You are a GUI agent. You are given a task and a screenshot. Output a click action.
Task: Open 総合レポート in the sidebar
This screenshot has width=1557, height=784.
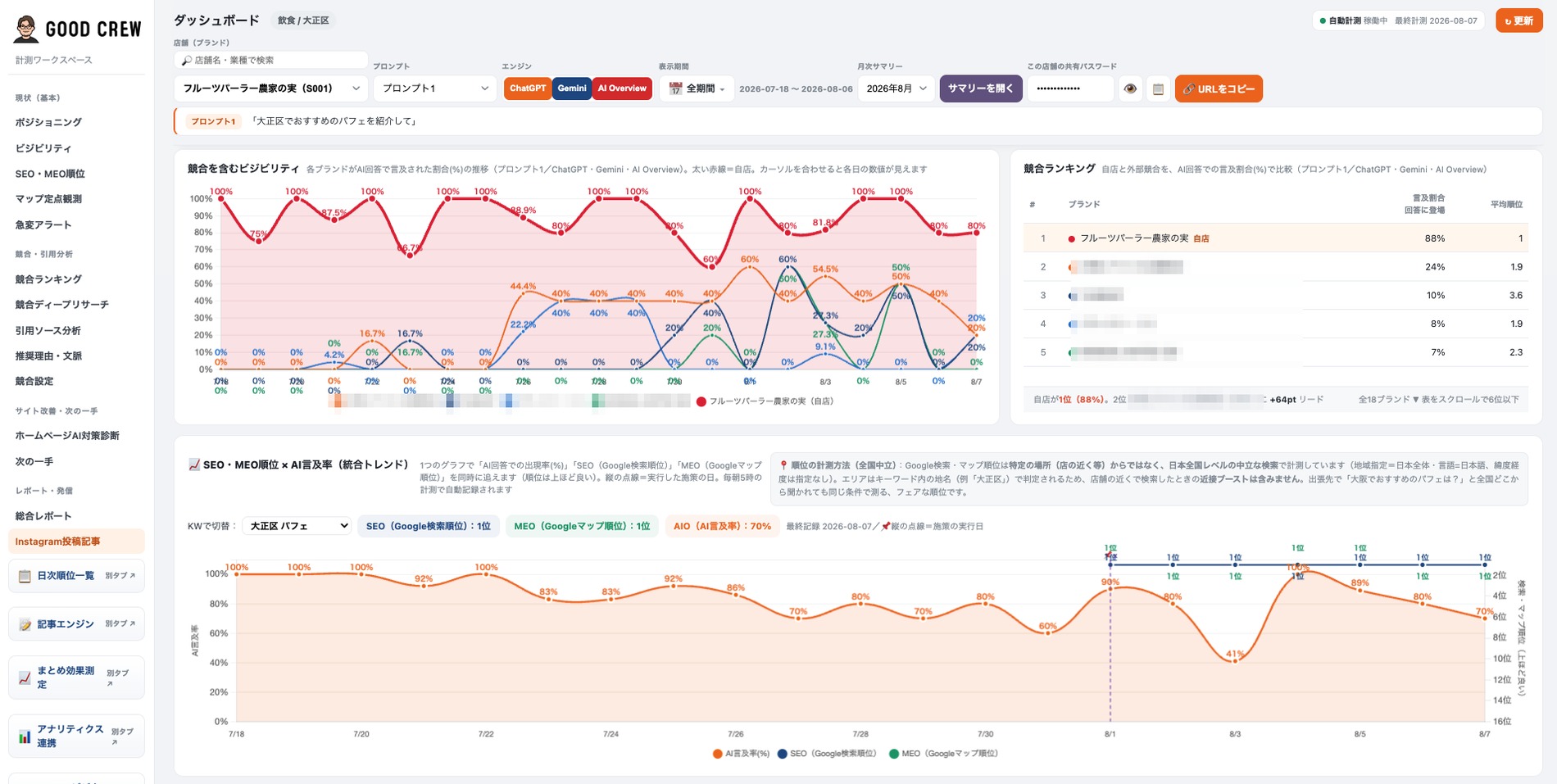[x=43, y=516]
